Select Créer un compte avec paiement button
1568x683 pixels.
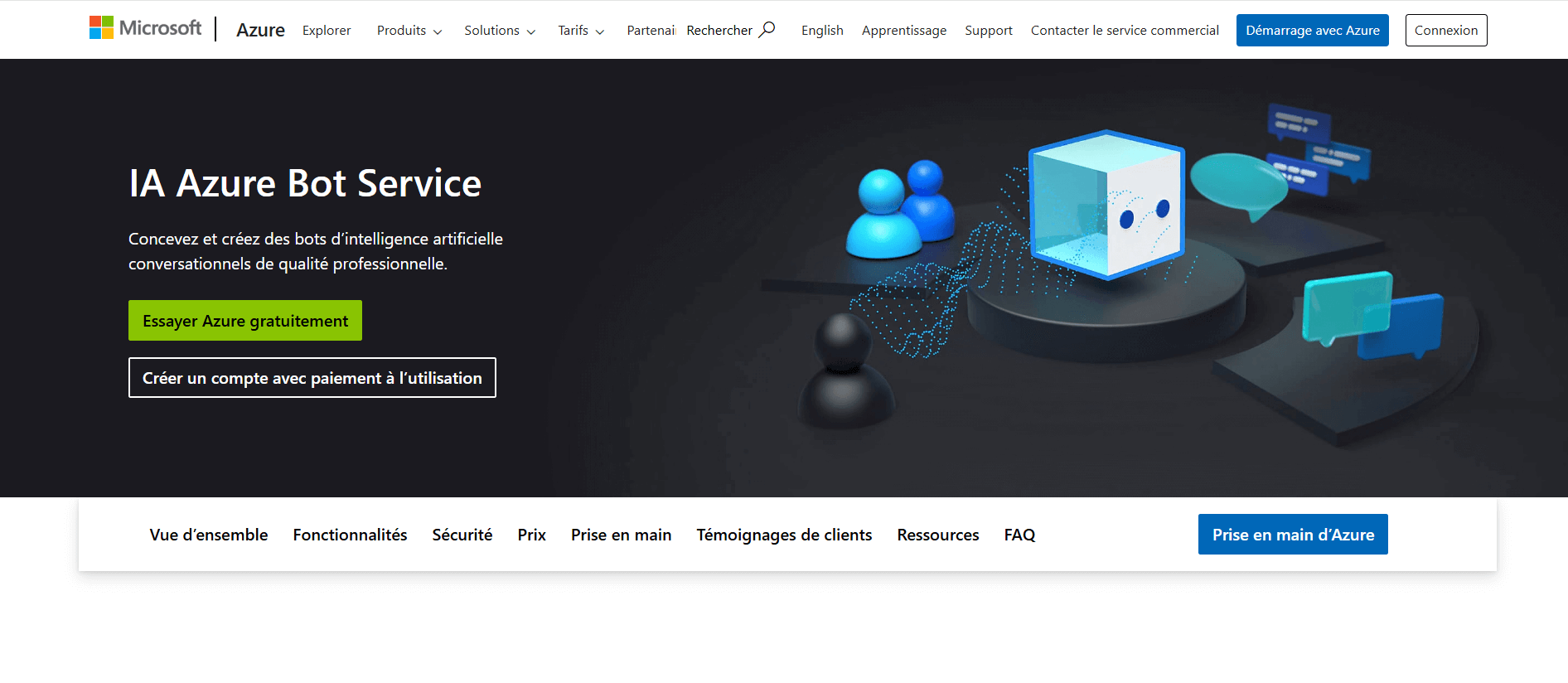pyautogui.click(x=312, y=378)
